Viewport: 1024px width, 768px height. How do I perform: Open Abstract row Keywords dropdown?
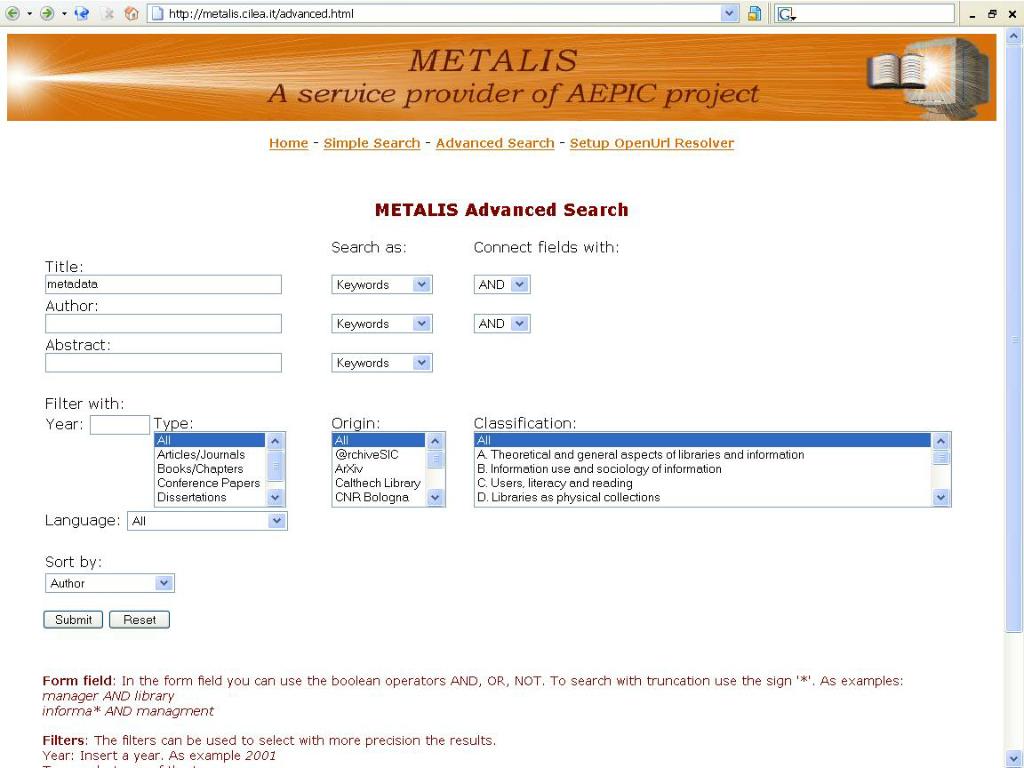pyautogui.click(x=382, y=363)
